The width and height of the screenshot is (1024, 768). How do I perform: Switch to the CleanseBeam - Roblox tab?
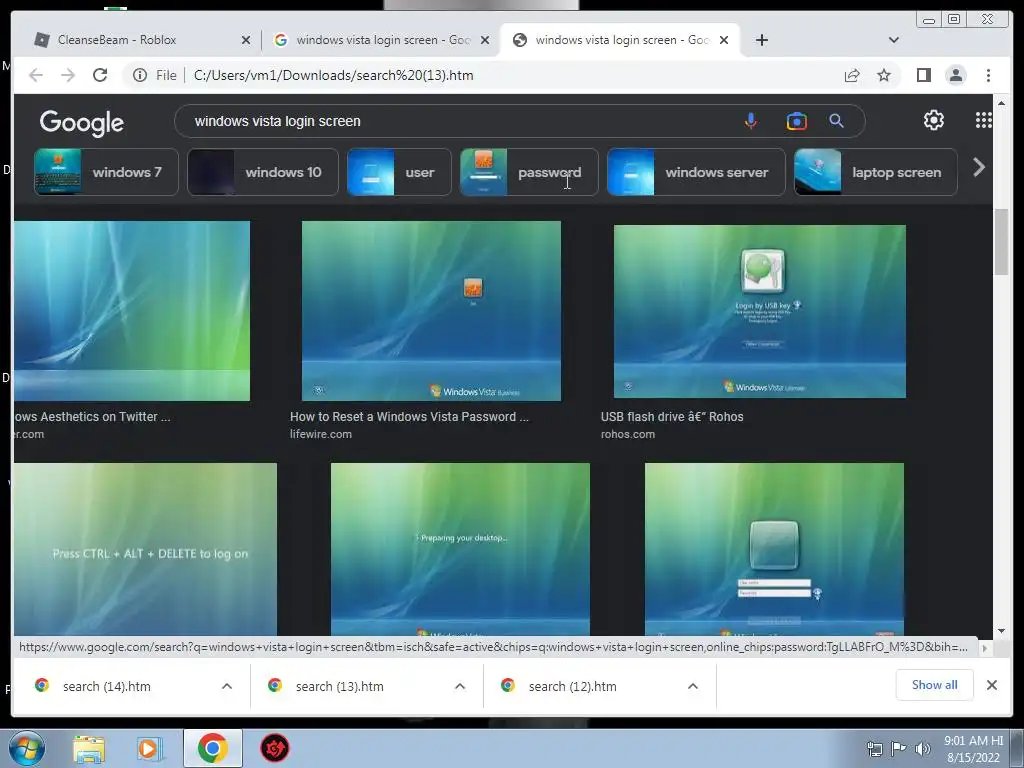coord(141,40)
